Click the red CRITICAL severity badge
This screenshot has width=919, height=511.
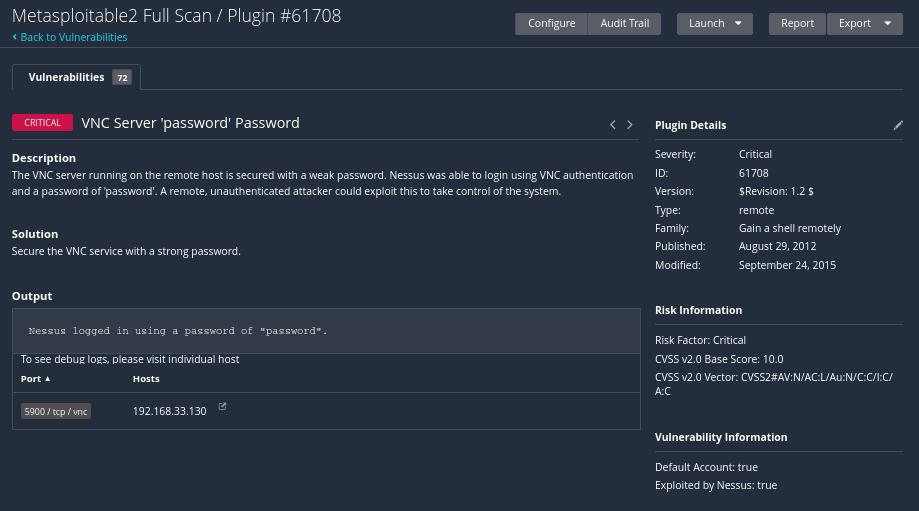tap(42, 123)
